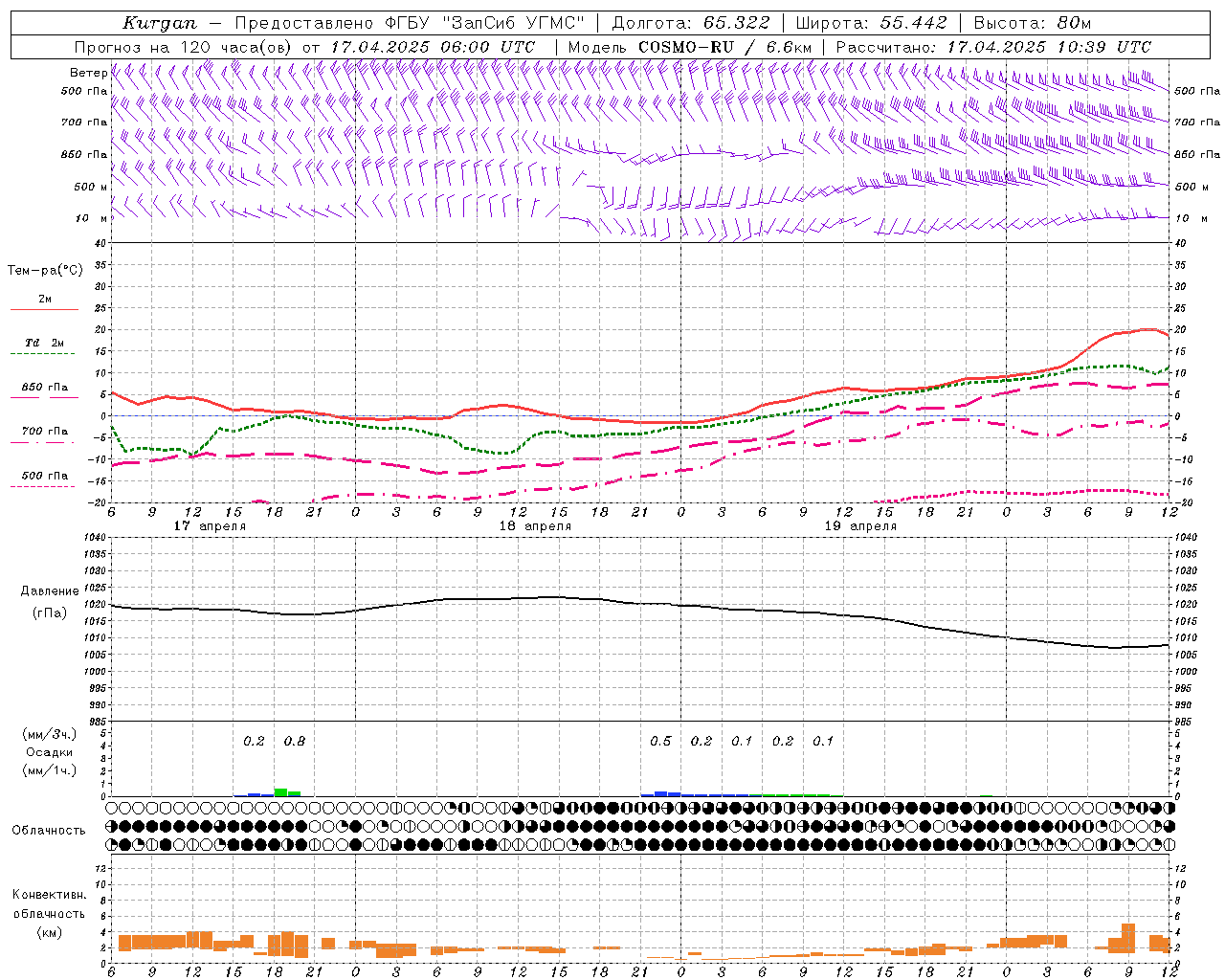The width and height of the screenshot is (1225, 980).
Task: Click the 'Ветер' wind panel label
Action: coord(88,73)
